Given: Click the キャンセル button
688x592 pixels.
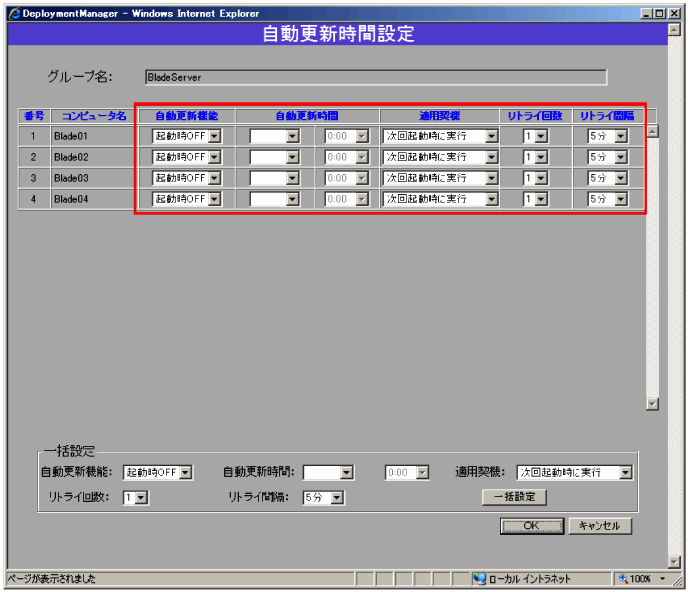Looking at the screenshot, I should point(600,526).
